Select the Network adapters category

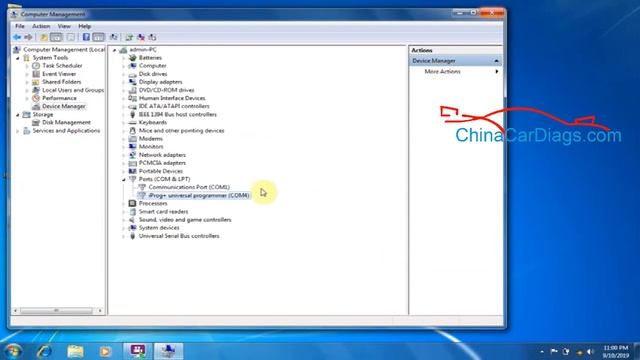[x=162, y=155]
